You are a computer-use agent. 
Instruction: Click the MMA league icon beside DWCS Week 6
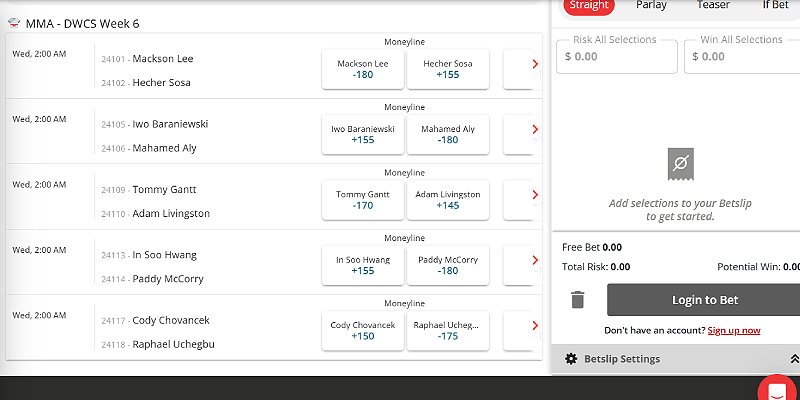14,22
